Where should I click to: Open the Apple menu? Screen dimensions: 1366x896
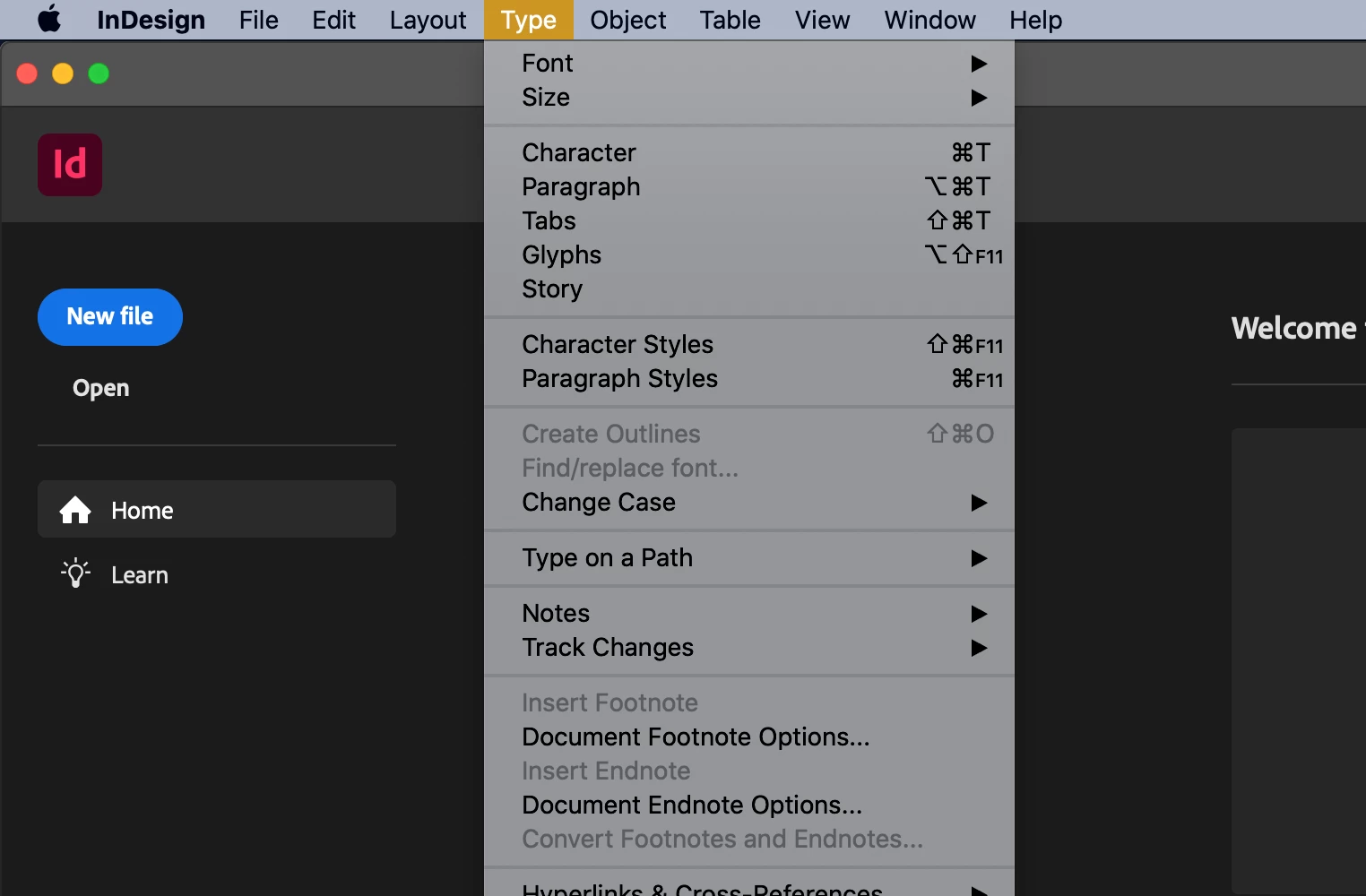click(49, 19)
